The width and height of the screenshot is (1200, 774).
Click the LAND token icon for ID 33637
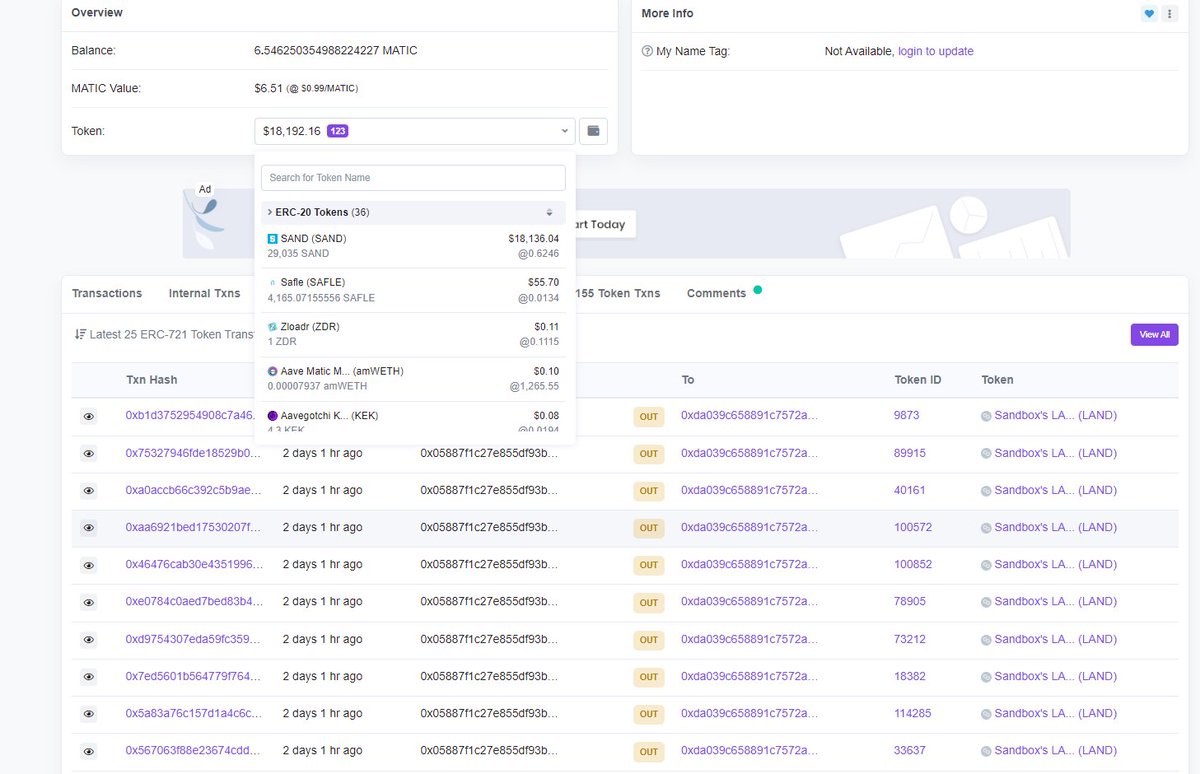[986, 751]
